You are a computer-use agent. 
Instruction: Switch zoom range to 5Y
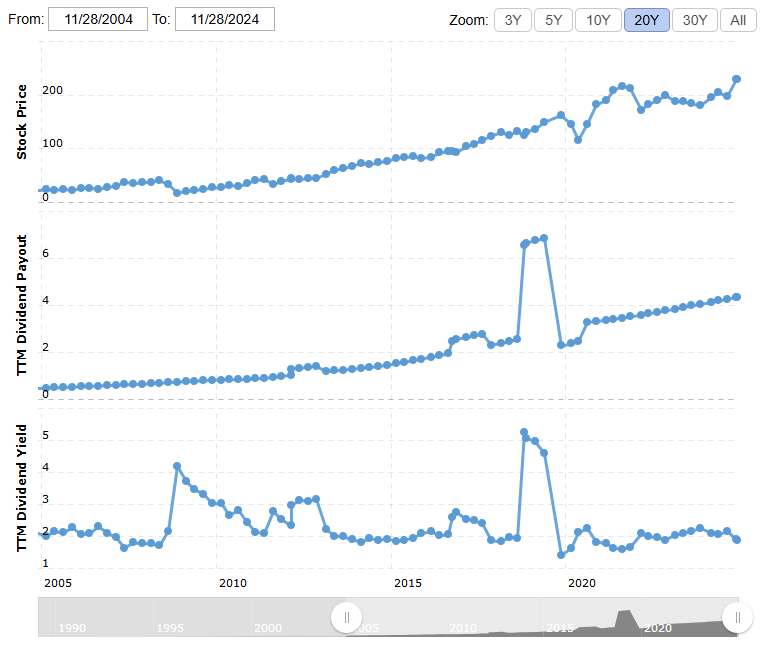point(554,20)
